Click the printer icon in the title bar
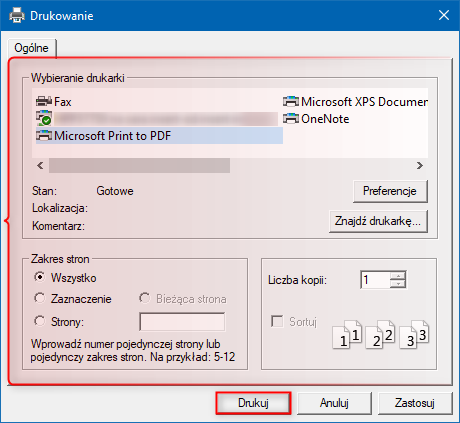Screen dimensions: 460x423 (17, 15)
